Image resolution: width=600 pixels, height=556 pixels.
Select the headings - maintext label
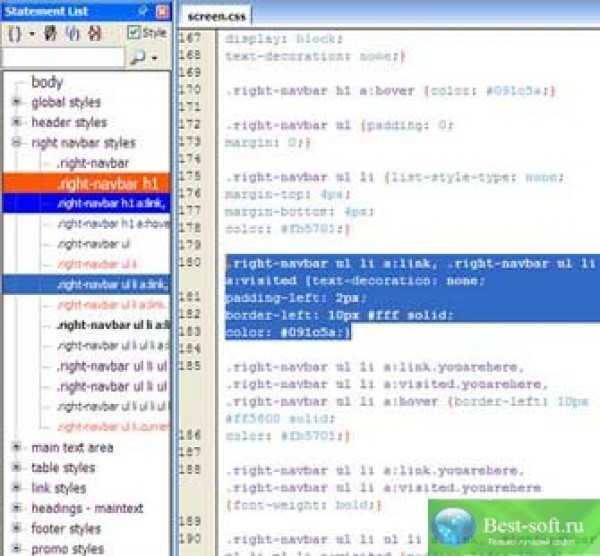coord(87,509)
